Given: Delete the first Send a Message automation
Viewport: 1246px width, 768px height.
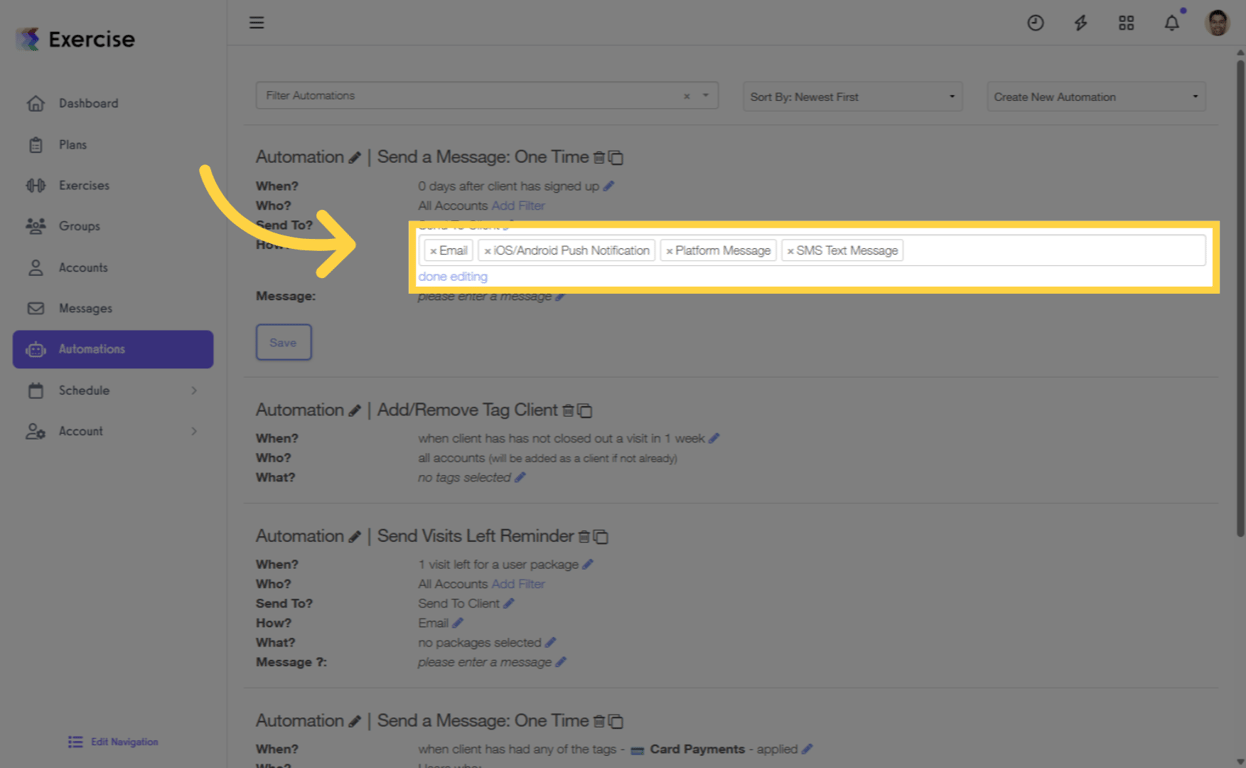Looking at the screenshot, I should click(599, 158).
